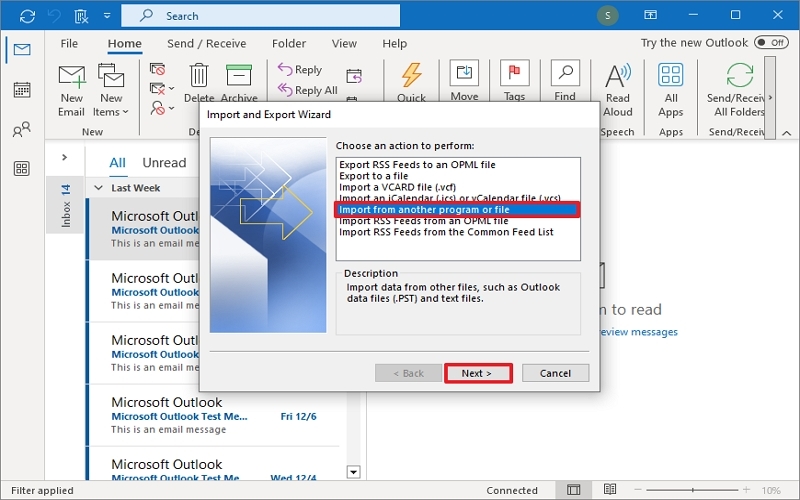Select the Home ribbon tab
The height and width of the screenshot is (500, 800).
click(x=124, y=43)
